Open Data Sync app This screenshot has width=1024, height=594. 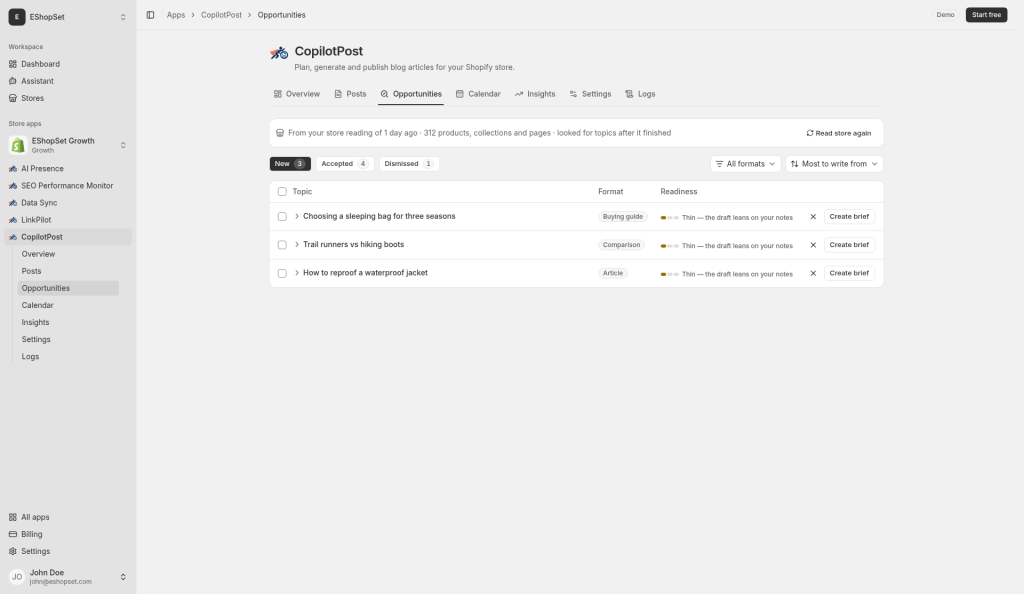click(68, 203)
